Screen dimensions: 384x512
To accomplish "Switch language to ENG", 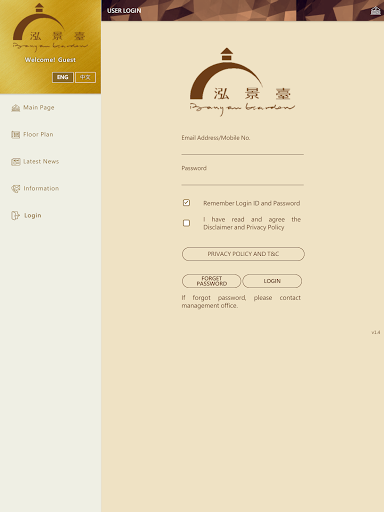I will click(x=63, y=77).
